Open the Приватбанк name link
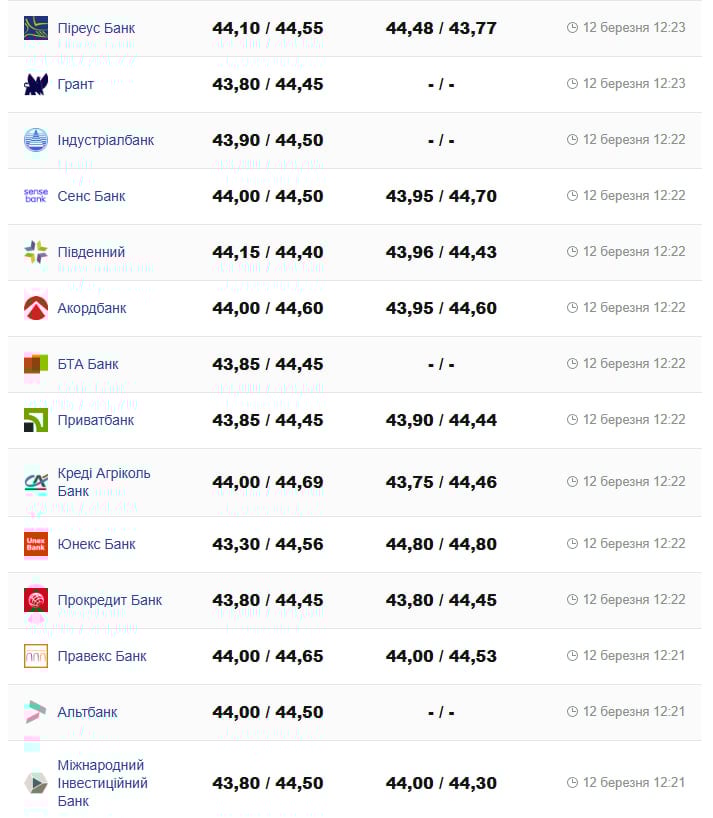 coord(96,420)
